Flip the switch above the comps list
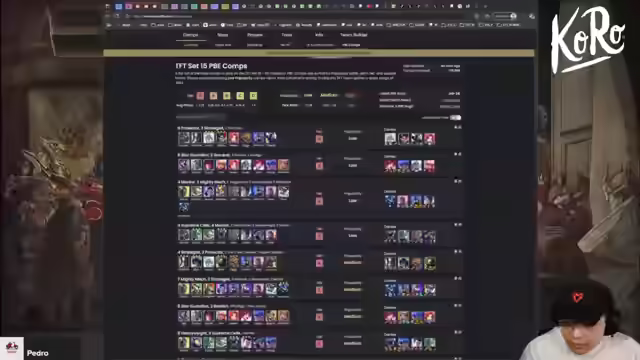The width and height of the screenshot is (640, 360). [456, 118]
